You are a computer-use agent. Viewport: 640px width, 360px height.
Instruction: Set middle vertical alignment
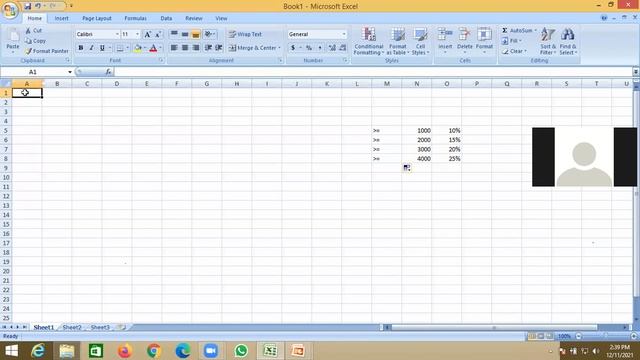coord(185,34)
